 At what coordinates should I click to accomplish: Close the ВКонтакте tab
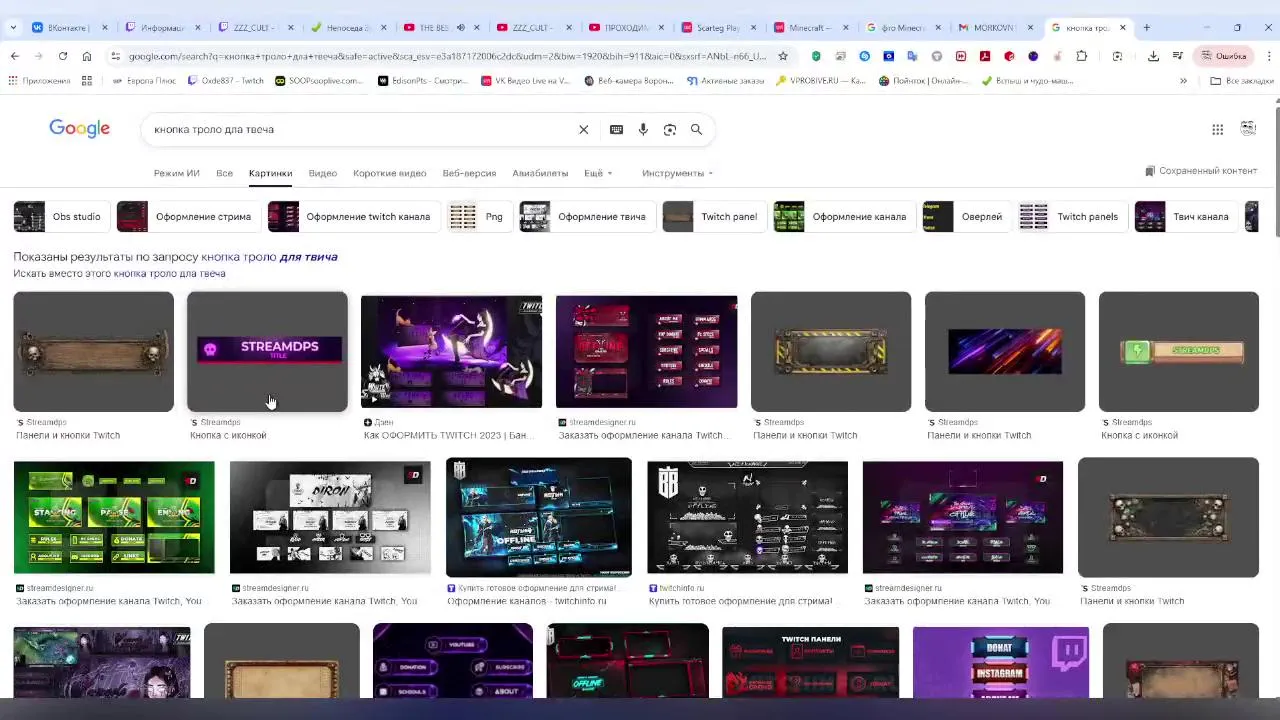pyautogui.click(x=104, y=27)
